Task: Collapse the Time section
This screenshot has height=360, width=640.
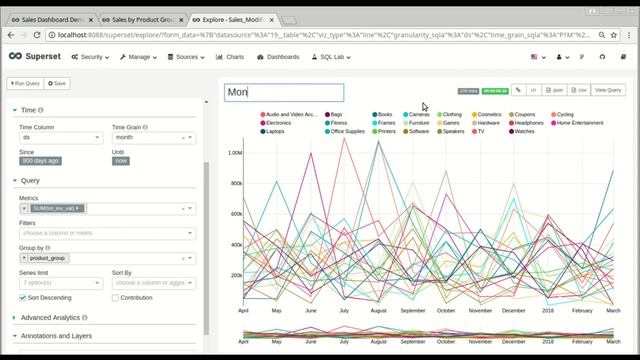Action: point(28,110)
